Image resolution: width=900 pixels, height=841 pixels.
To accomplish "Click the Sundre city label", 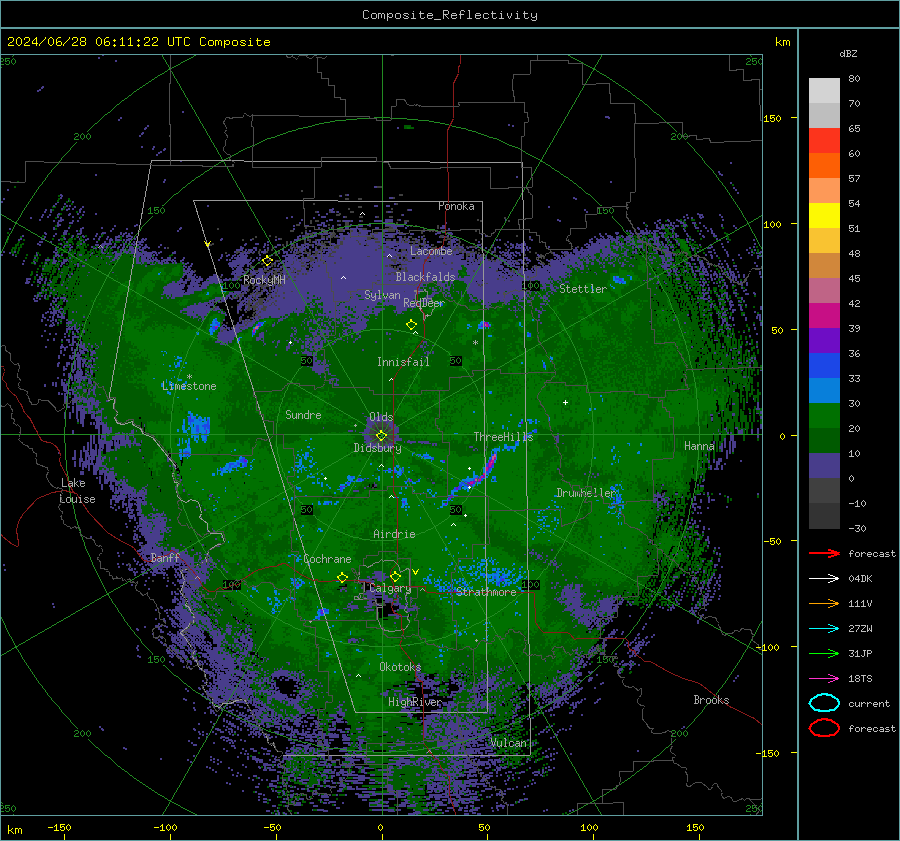I will coord(303,414).
